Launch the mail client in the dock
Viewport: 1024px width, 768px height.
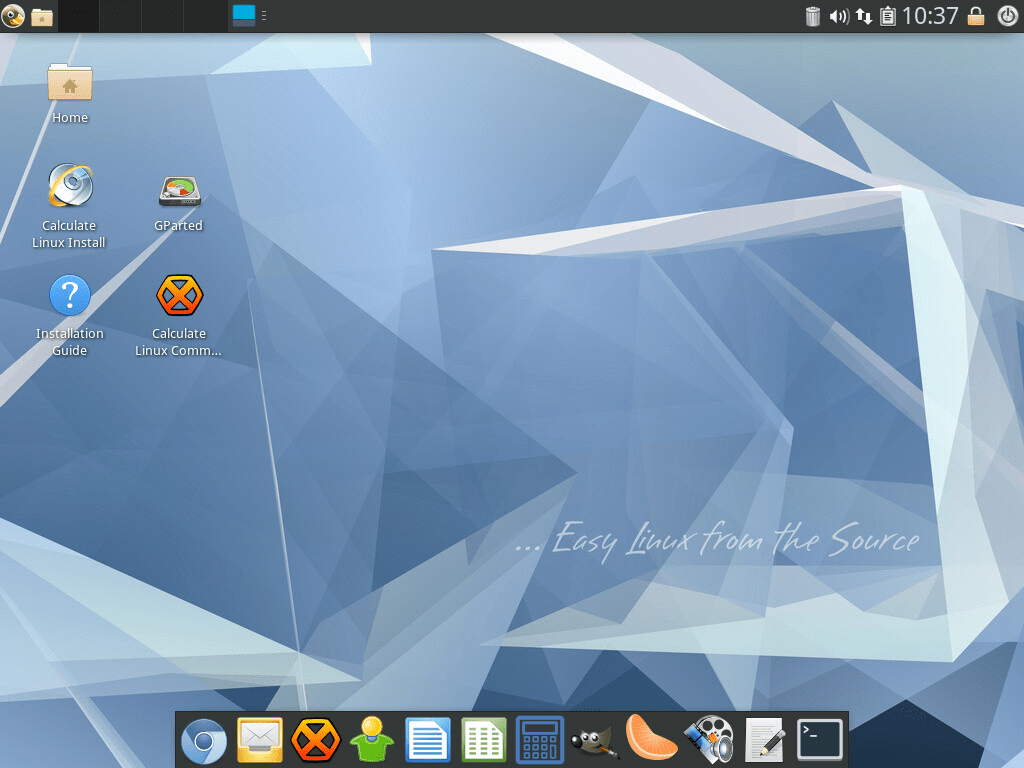[x=260, y=740]
